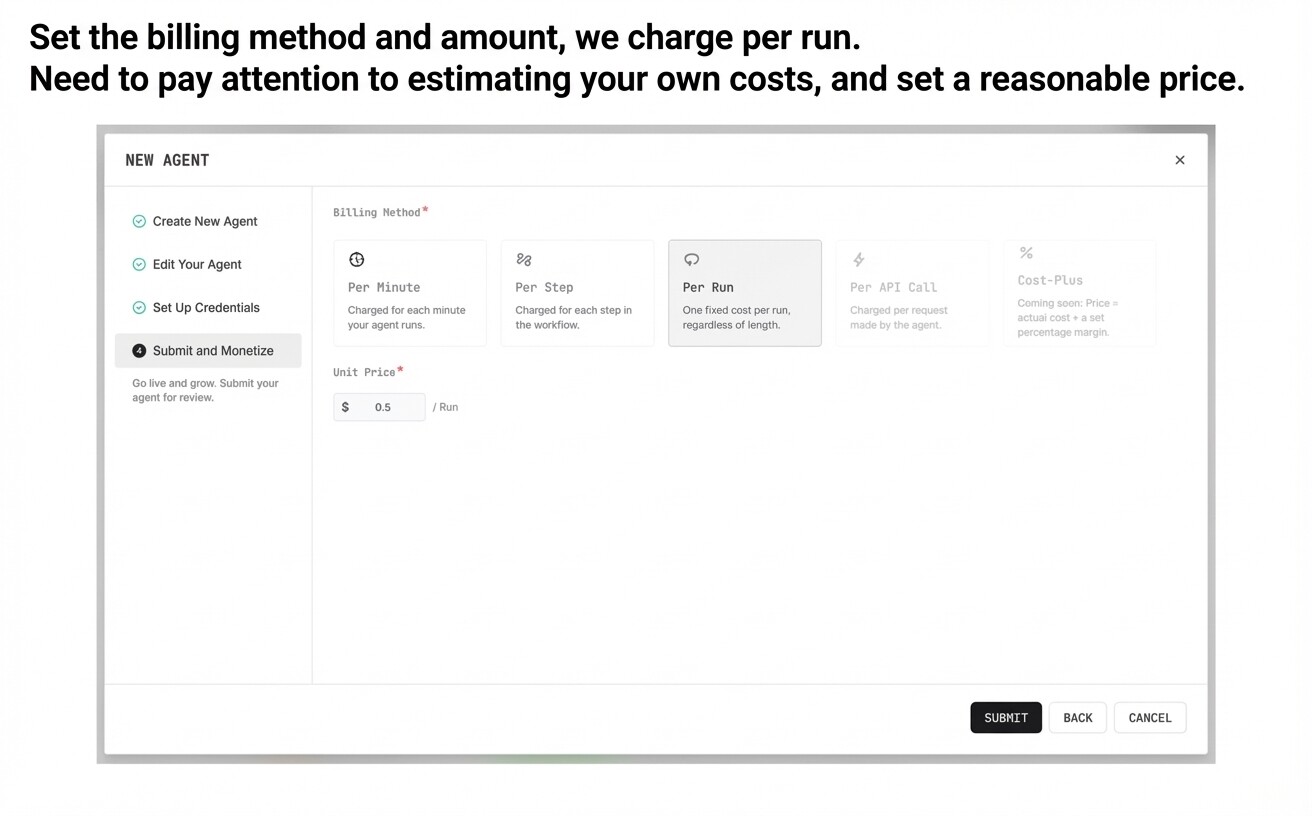
Task: Click the checkmark icon beside Edit Your Agent
Action: click(139, 265)
